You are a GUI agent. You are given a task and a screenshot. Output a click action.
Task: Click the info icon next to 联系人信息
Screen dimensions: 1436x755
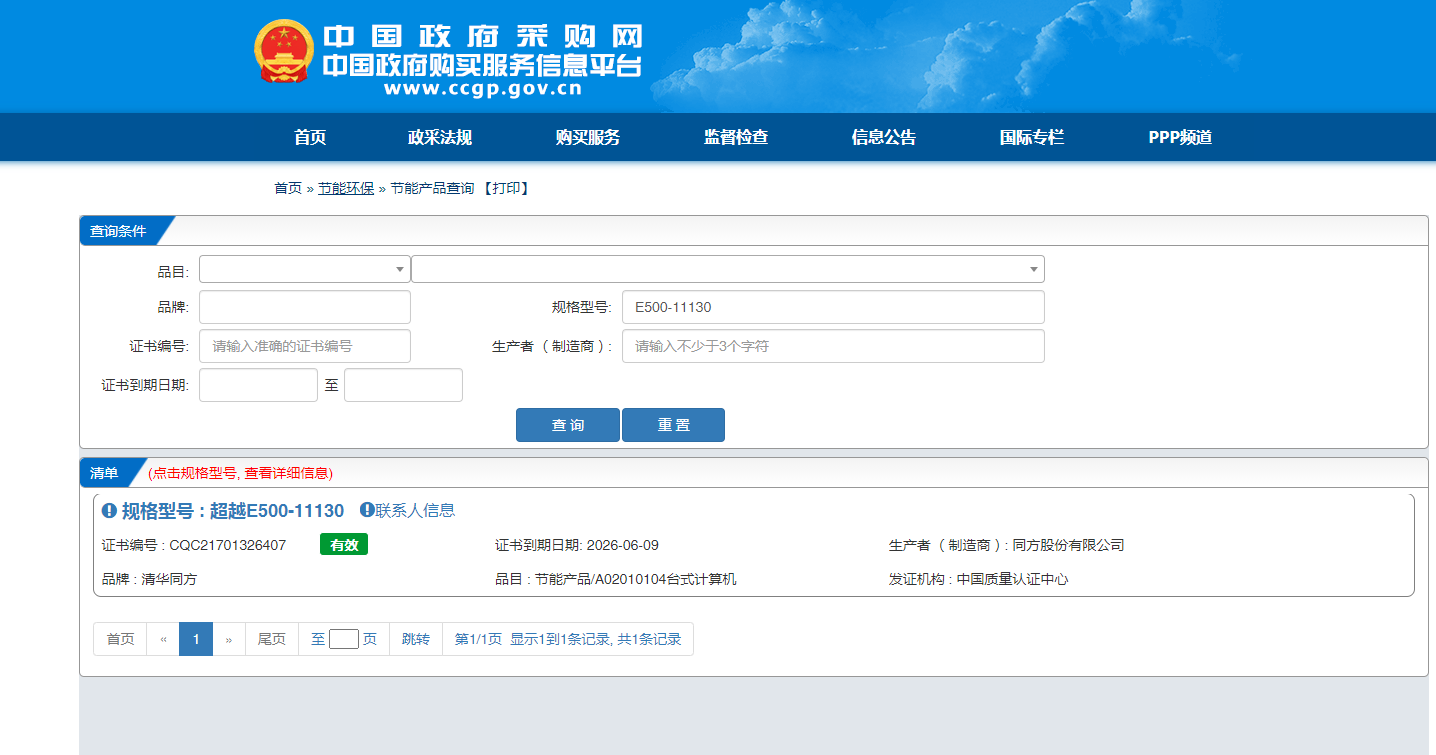367,510
